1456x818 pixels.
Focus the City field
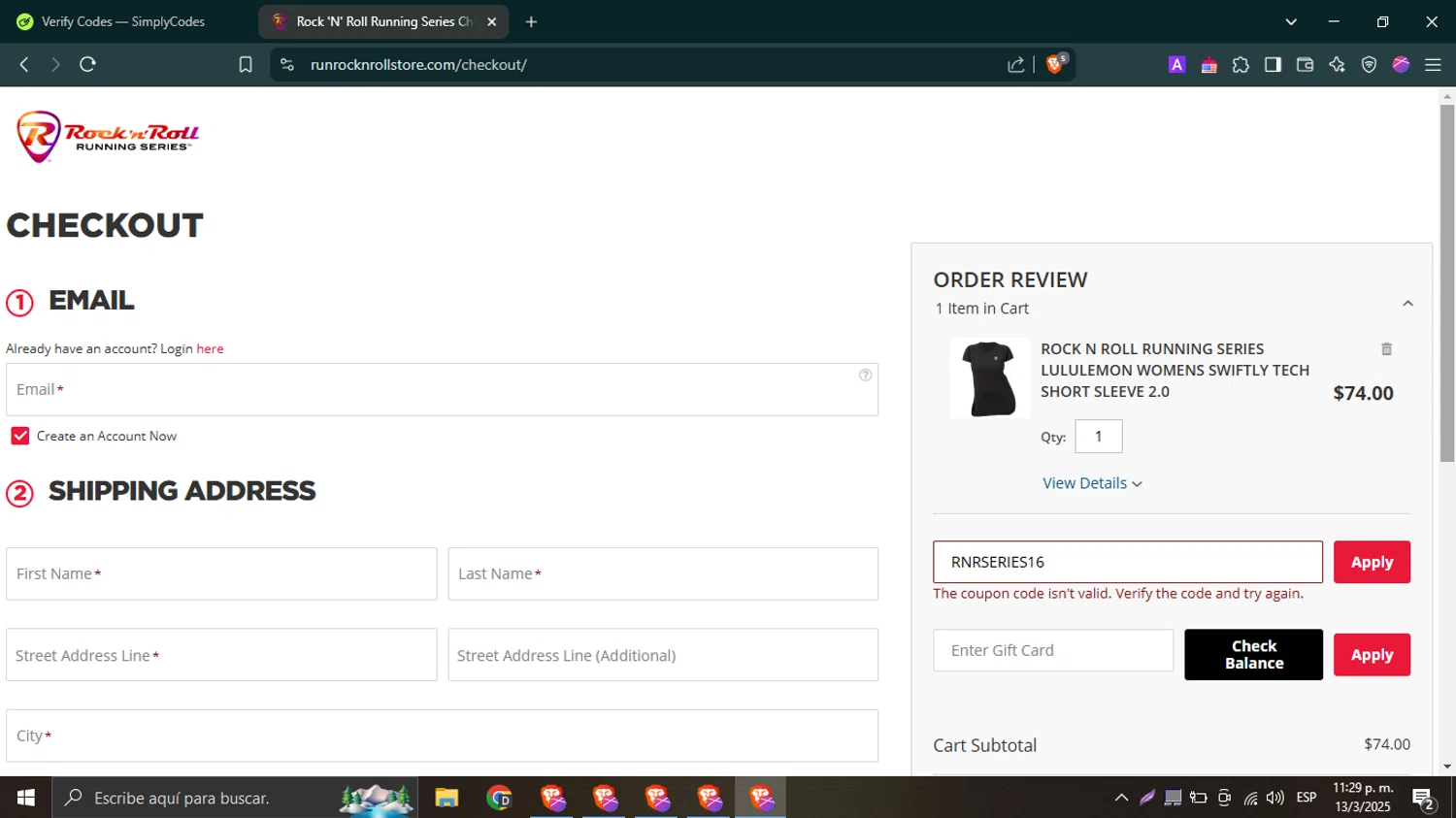point(442,736)
